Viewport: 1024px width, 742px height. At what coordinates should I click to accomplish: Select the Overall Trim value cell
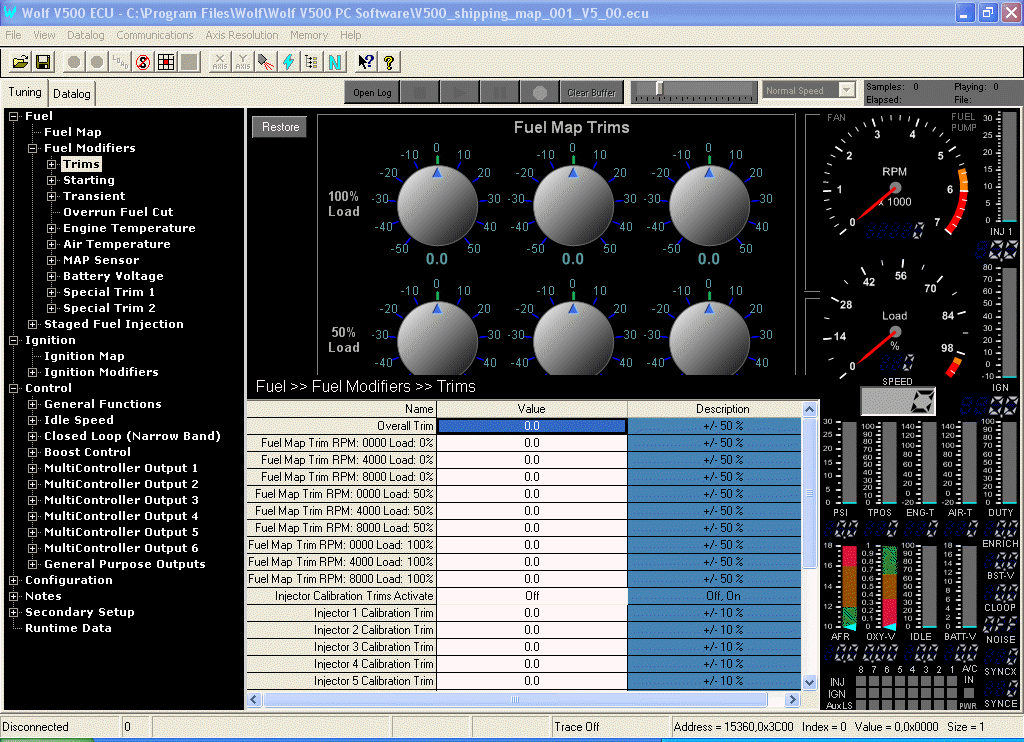(532, 426)
